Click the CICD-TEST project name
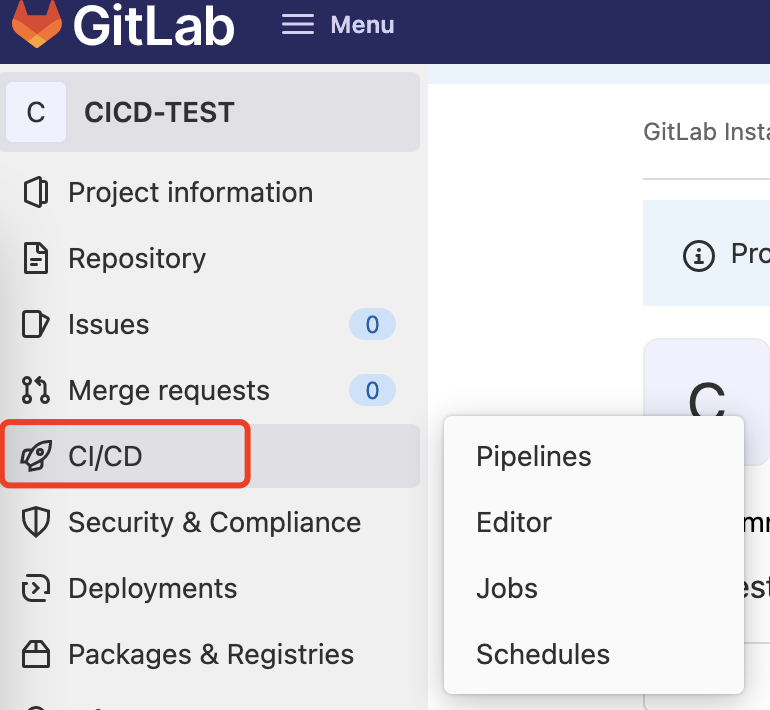770x710 pixels. click(x=159, y=112)
